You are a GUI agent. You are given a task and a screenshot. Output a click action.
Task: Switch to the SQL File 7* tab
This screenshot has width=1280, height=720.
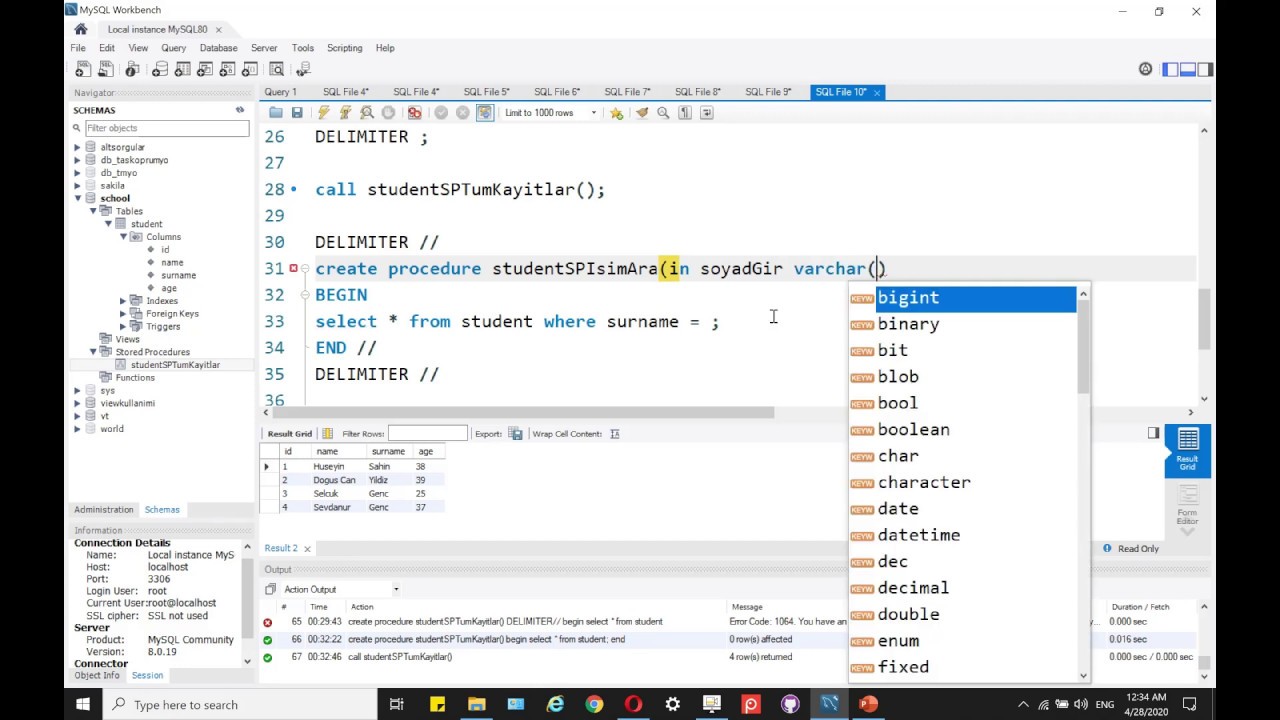click(x=627, y=92)
